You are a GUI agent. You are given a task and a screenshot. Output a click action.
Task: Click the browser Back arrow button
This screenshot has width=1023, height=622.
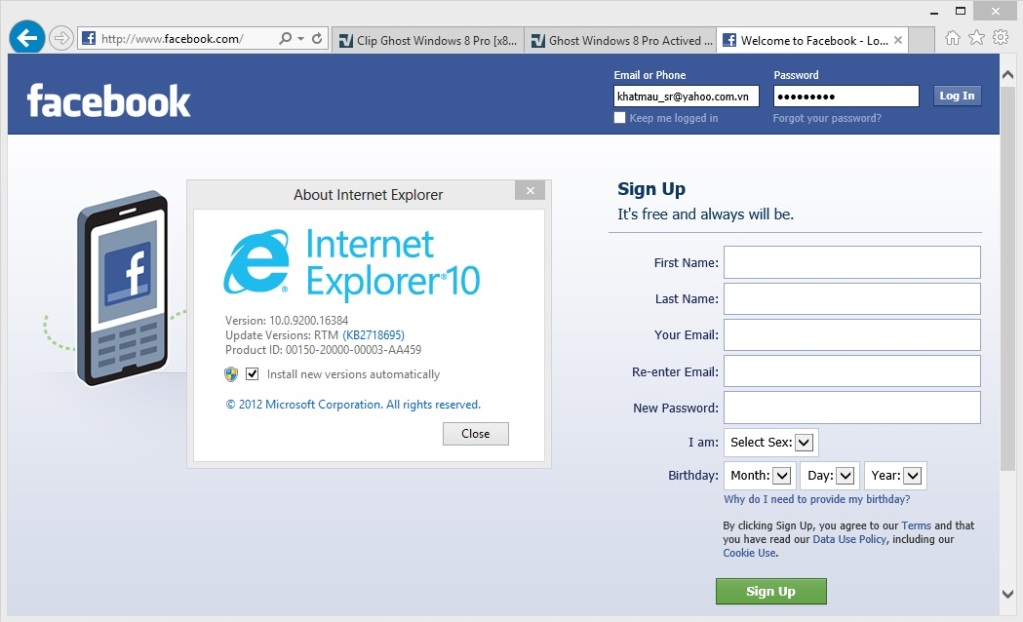[x=27, y=38]
